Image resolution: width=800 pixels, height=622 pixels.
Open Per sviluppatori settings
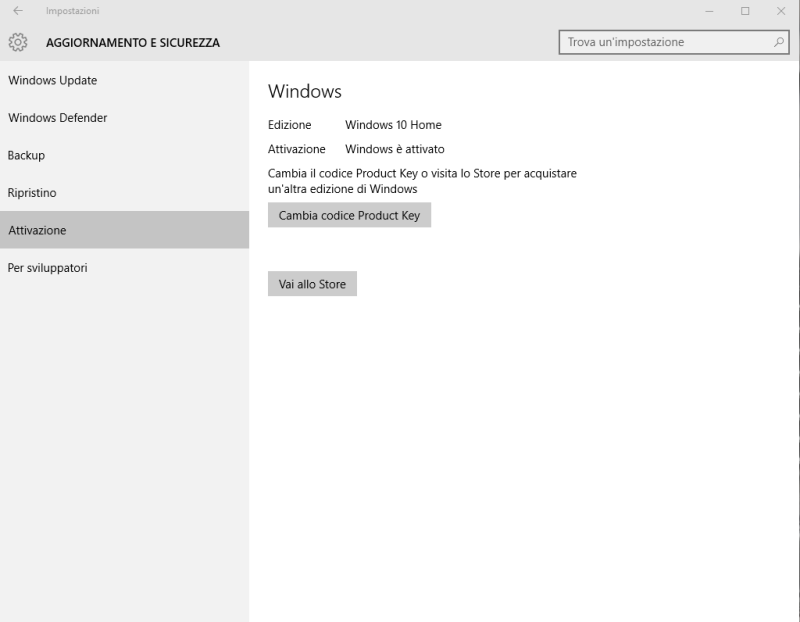click(x=124, y=268)
